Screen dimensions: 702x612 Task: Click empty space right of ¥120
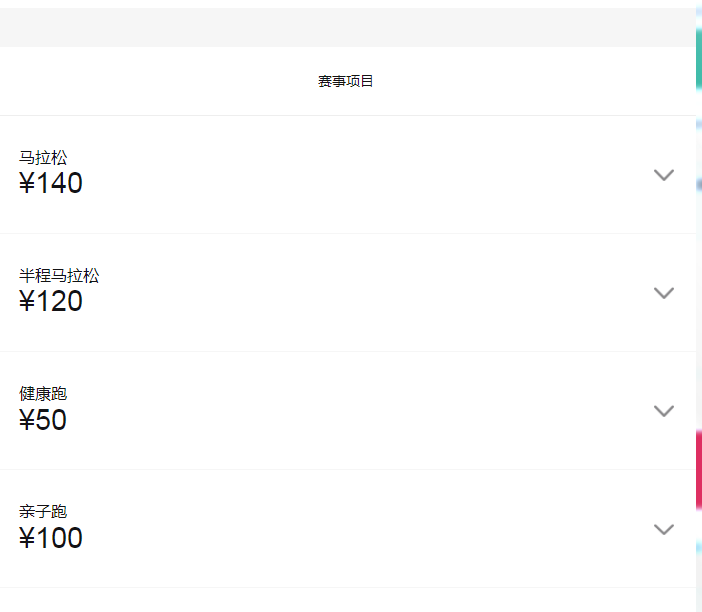[x=350, y=302]
